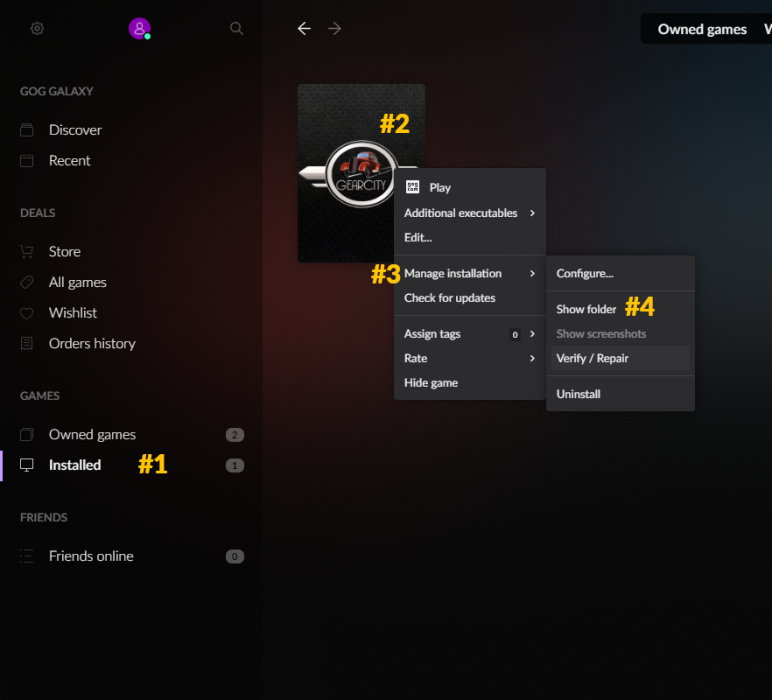Click the forward navigation arrow

335,29
